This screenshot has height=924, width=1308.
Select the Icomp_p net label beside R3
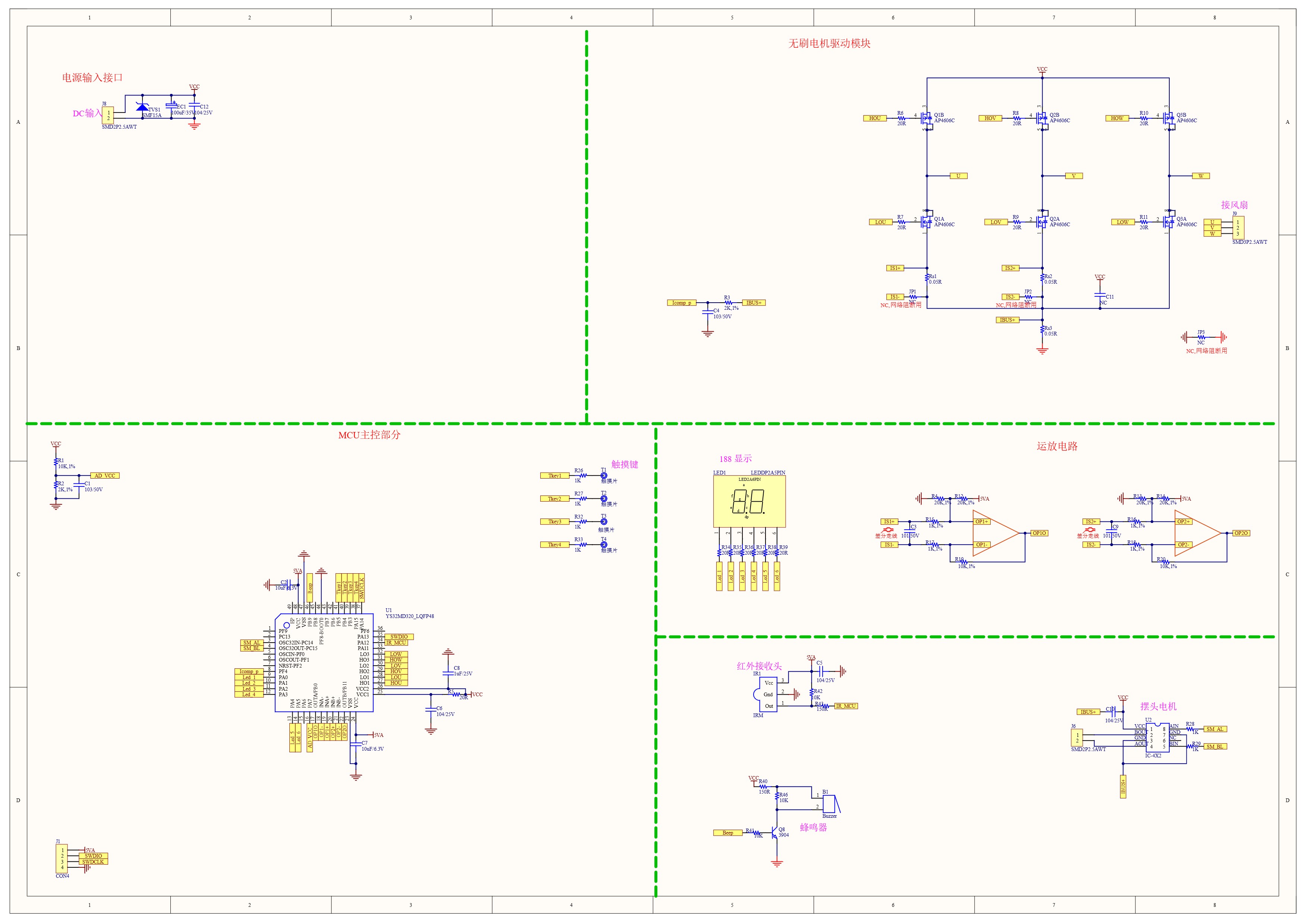[x=681, y=303]
